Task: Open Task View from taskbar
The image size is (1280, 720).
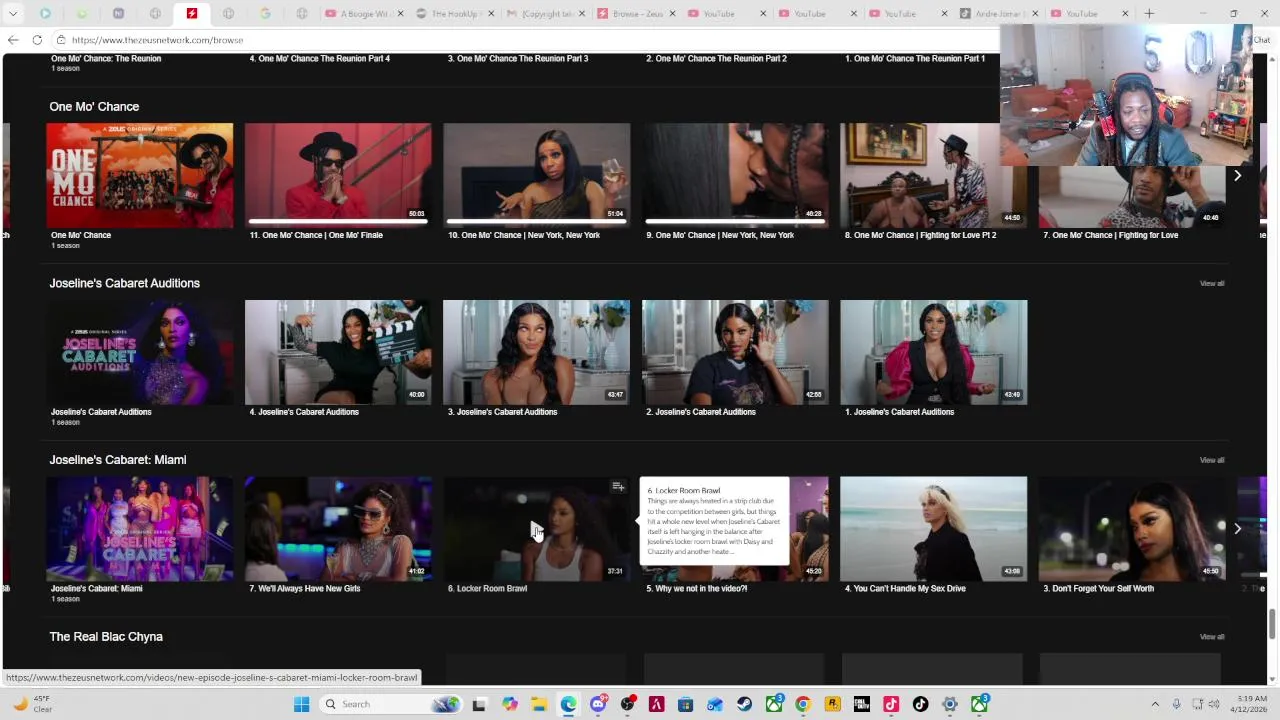Action: click(479, 704)
